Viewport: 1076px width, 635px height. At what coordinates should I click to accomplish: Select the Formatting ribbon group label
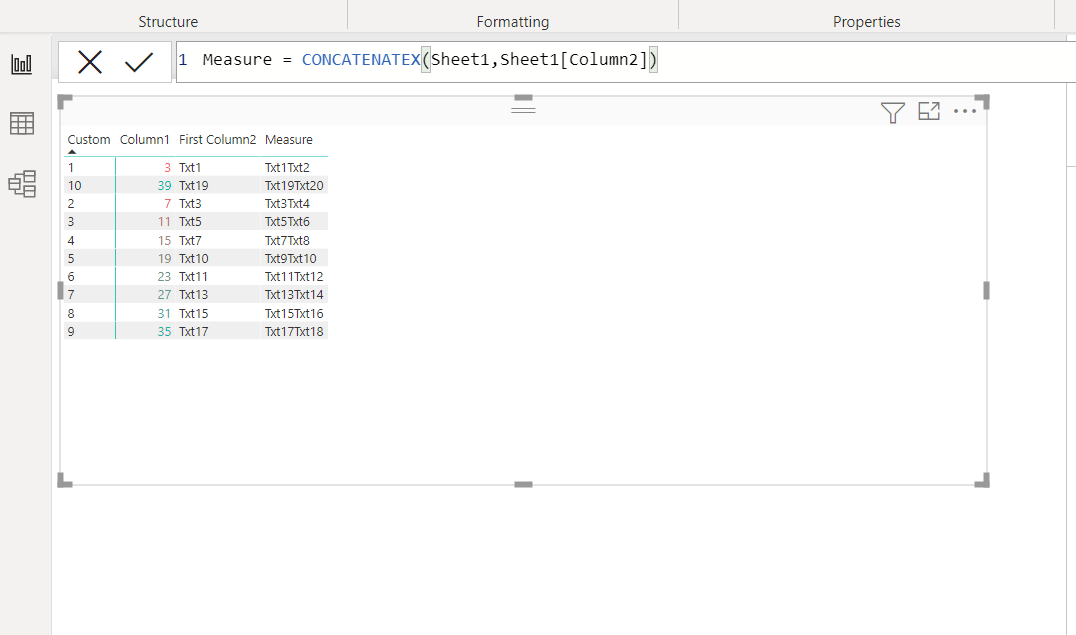(513, 21)
